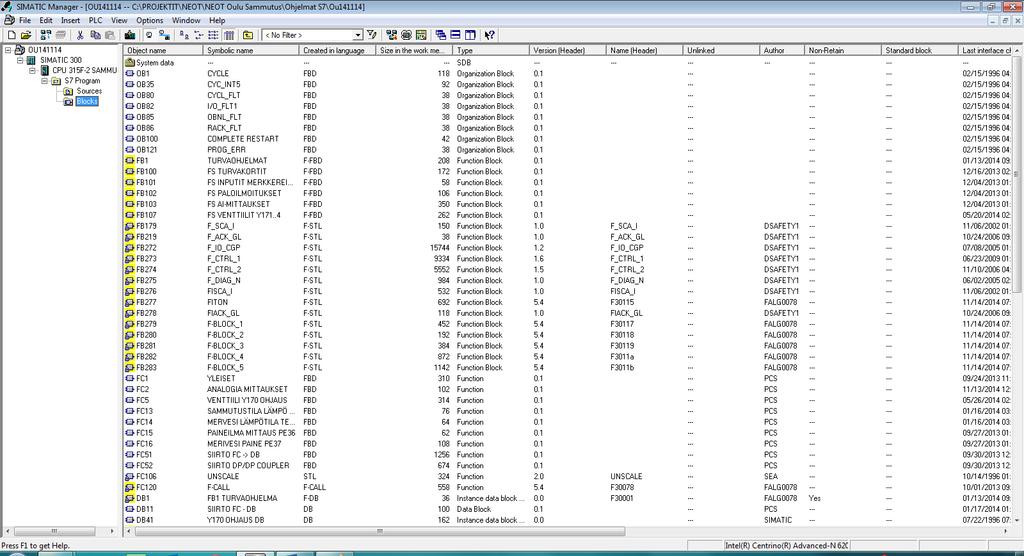Click the Arrange Vertically windows icon
Viewport: 1024px width, 556px height.
pyautogui.click(x=470, y=35)
